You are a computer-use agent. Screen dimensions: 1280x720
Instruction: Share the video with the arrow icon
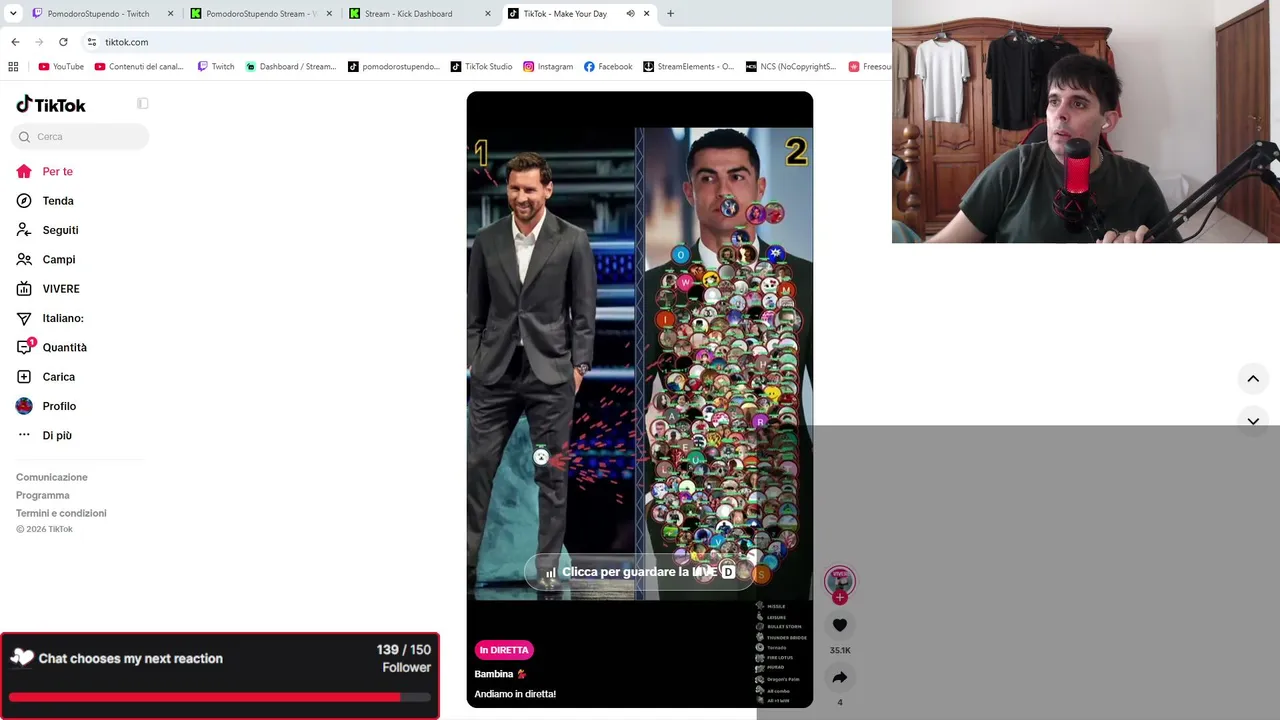[840, 677]
